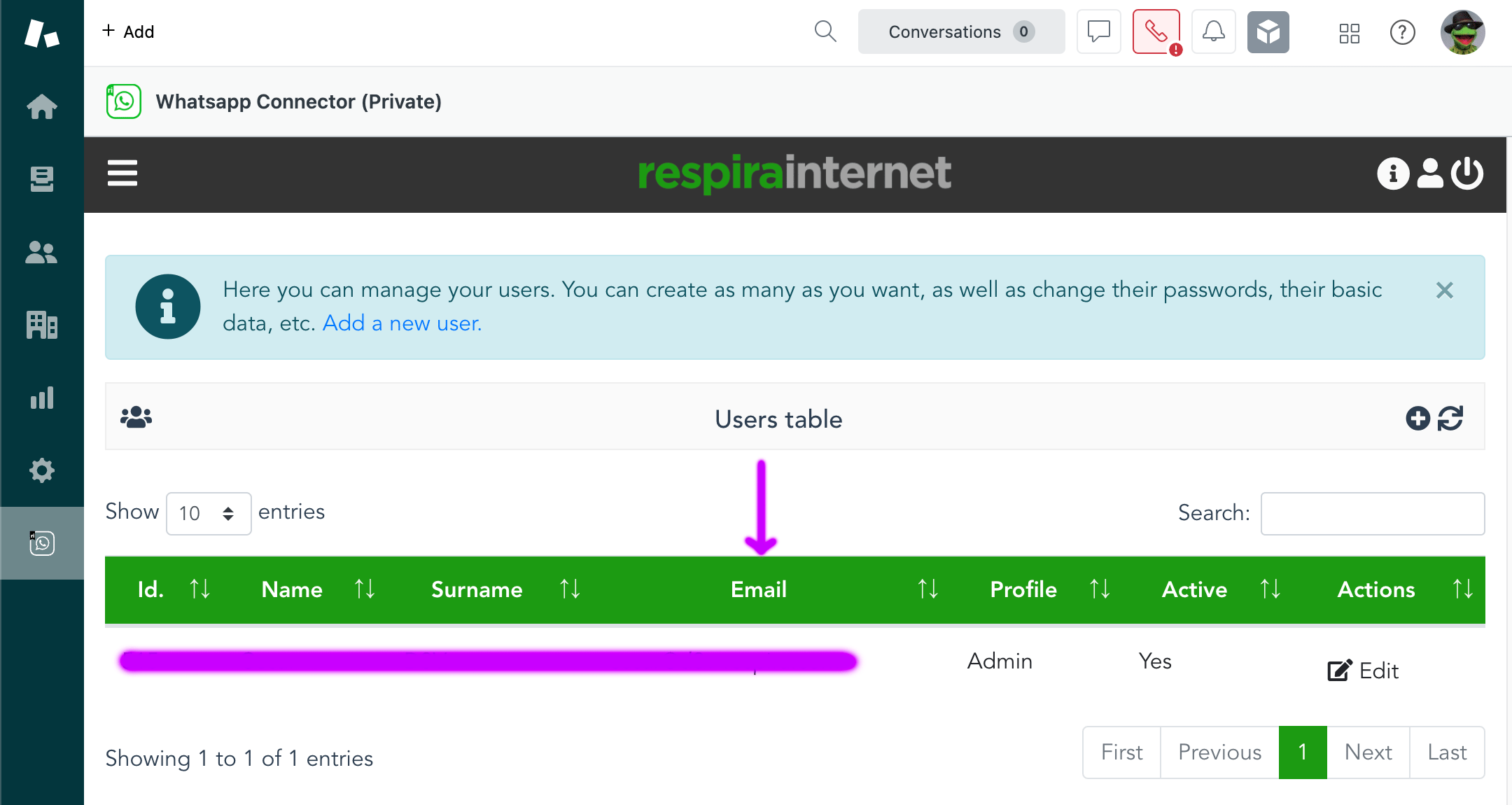Dismiss the info banner
Screen dimensions: 1512x805
pos(1445,290)
